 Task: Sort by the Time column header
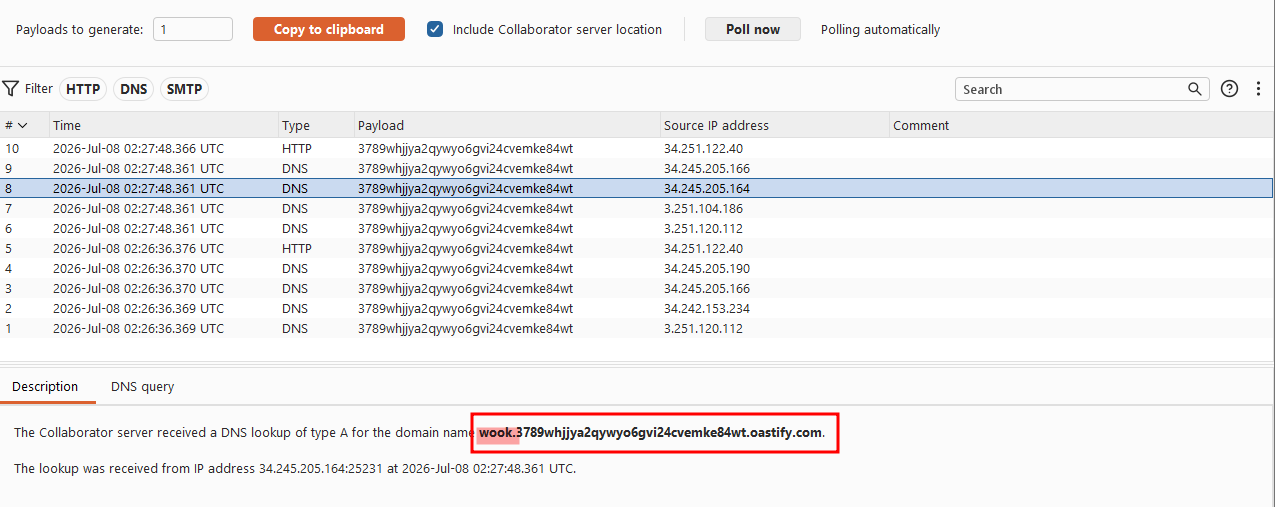[x=163, y=125]
